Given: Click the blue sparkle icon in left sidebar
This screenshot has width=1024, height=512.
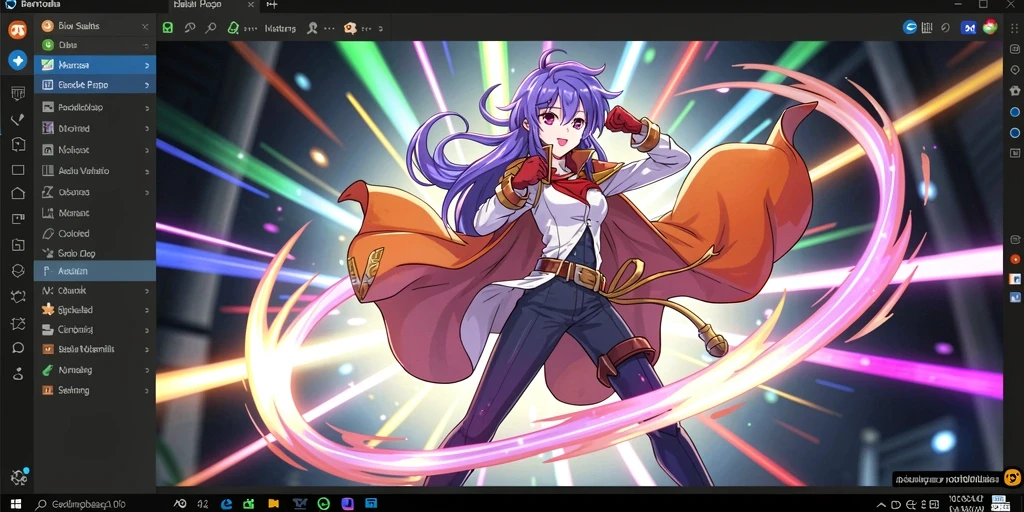Looking at the screenshot, I should pos(18,61).
